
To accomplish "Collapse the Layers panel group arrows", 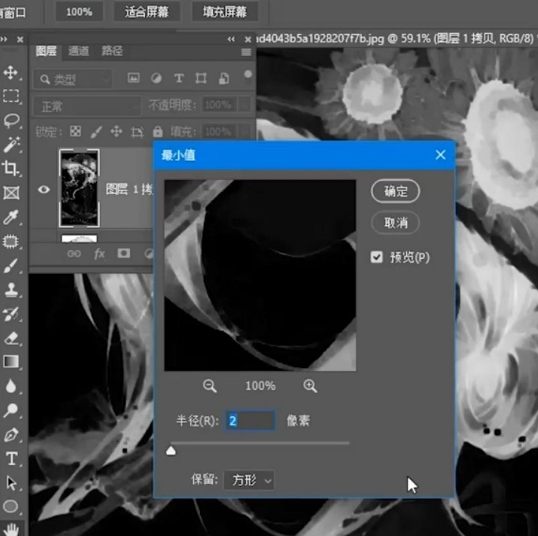I will pyautogui.click(x=231, y=39).
